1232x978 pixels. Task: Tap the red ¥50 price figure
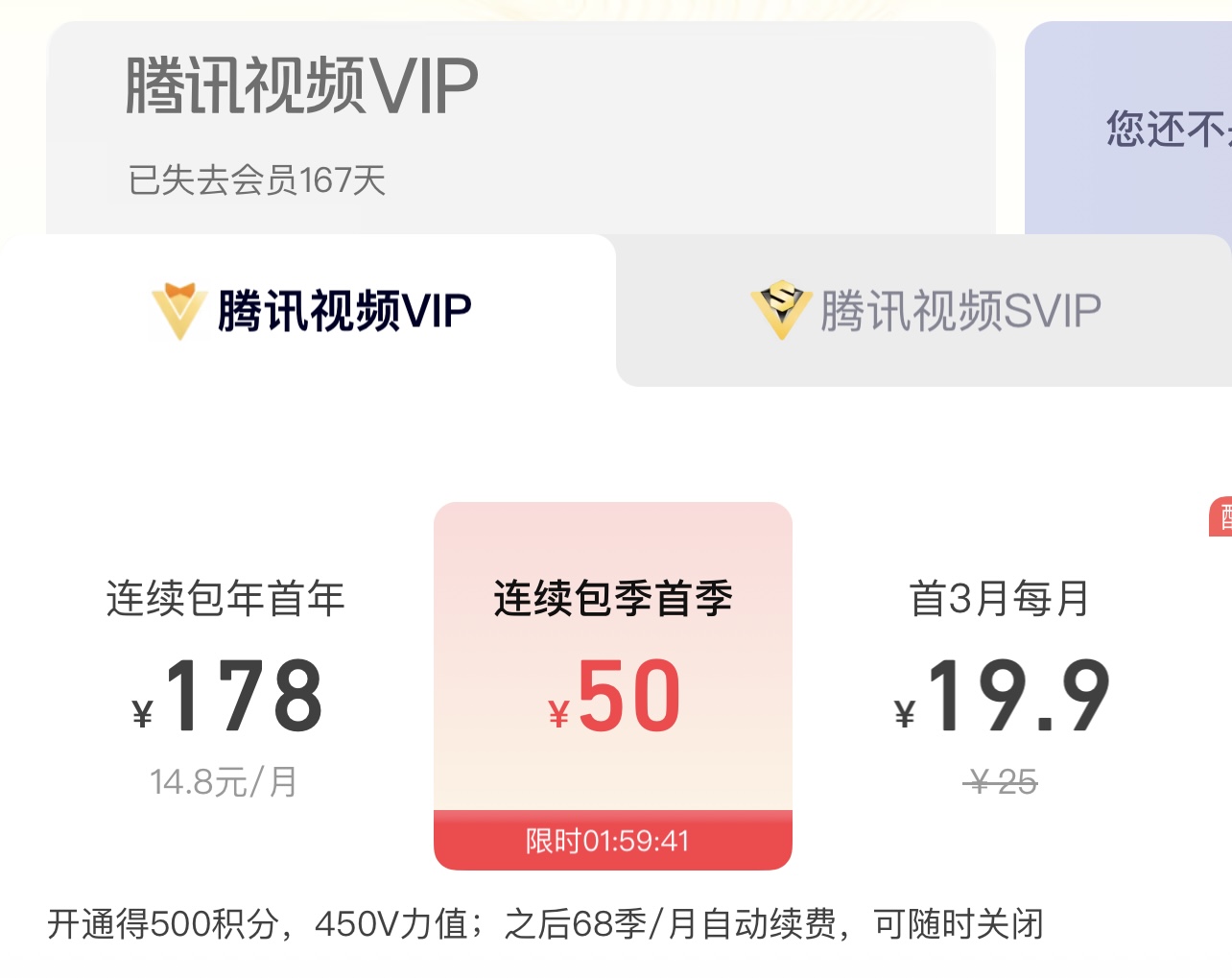coord(615,696)
